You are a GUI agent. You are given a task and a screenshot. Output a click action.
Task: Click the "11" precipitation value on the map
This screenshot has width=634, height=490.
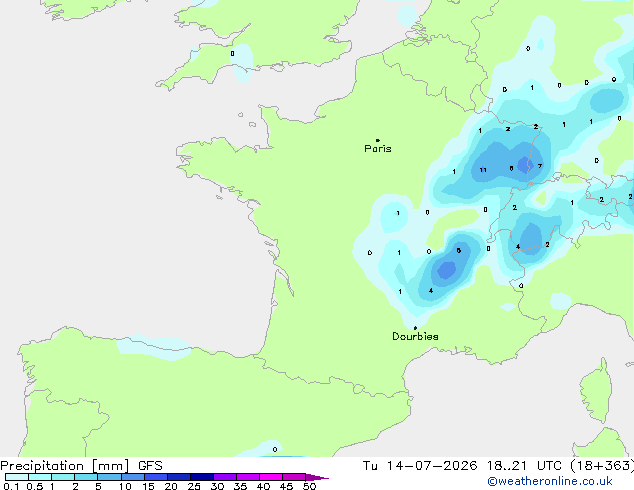483,170
